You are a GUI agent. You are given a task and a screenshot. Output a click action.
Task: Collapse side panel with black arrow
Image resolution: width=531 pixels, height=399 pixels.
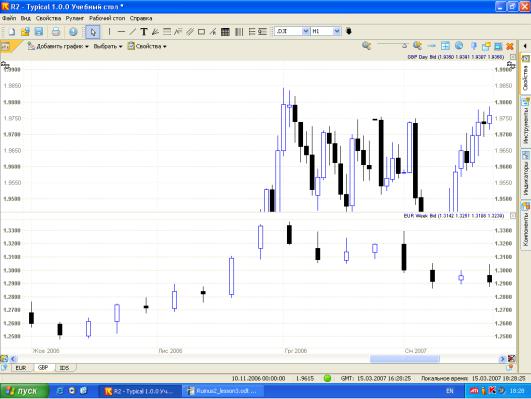(525, 46)
